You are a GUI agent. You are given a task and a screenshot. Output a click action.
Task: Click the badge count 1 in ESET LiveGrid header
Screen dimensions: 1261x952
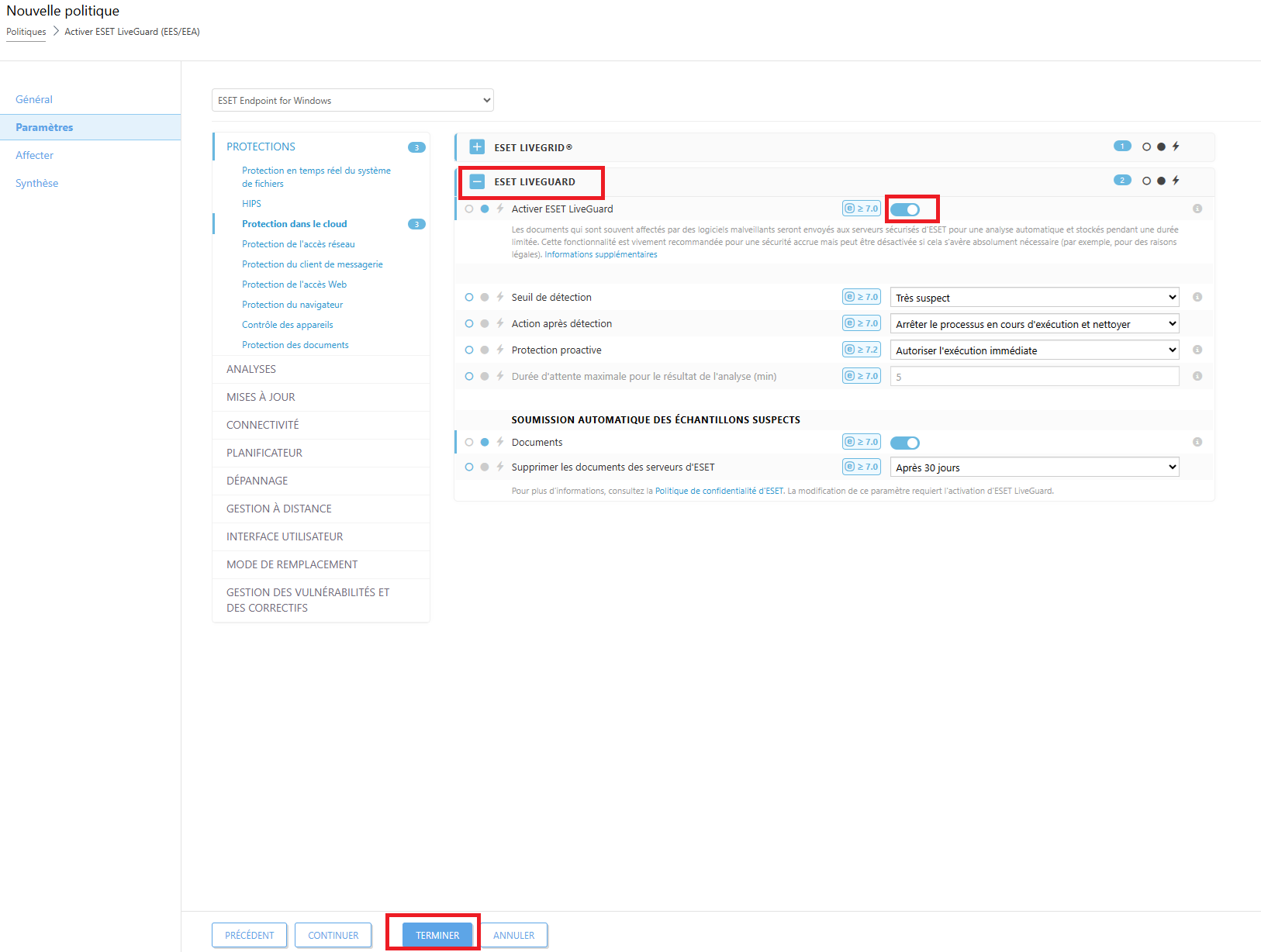(x=1122, y=146)
